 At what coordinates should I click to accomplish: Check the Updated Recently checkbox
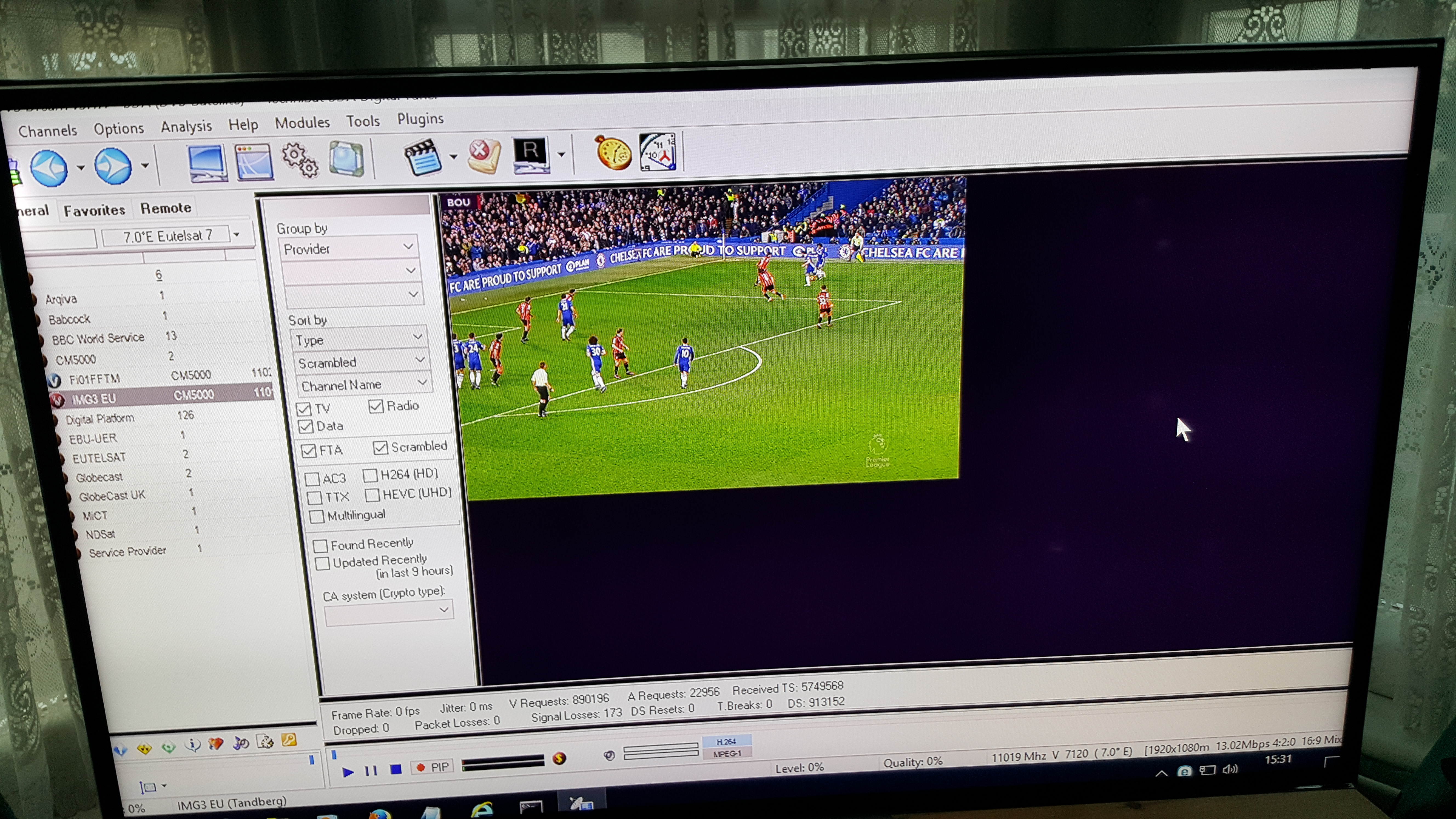click(x=323, y=563)
